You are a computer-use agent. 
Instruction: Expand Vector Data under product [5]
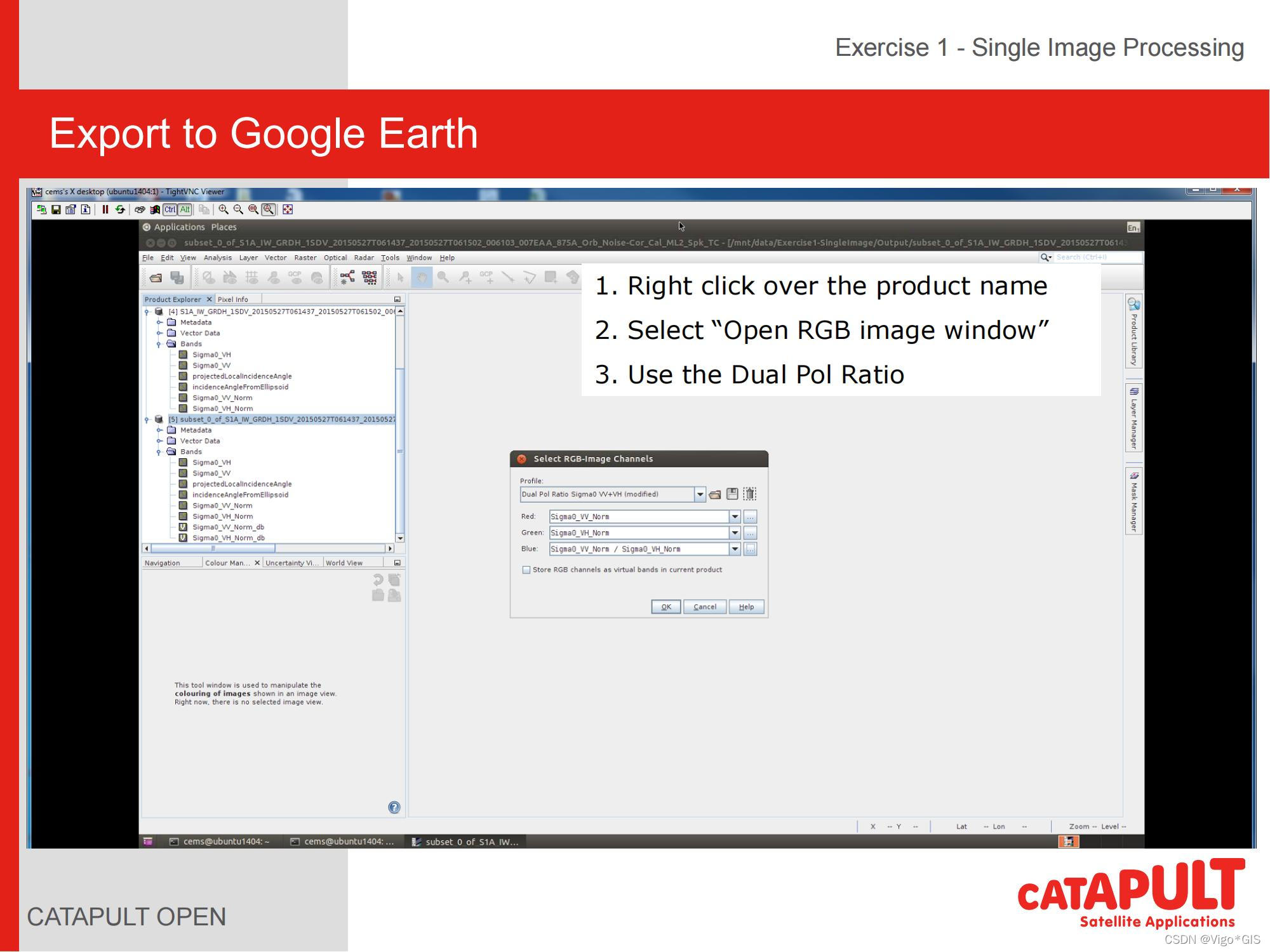click(159, 441)
